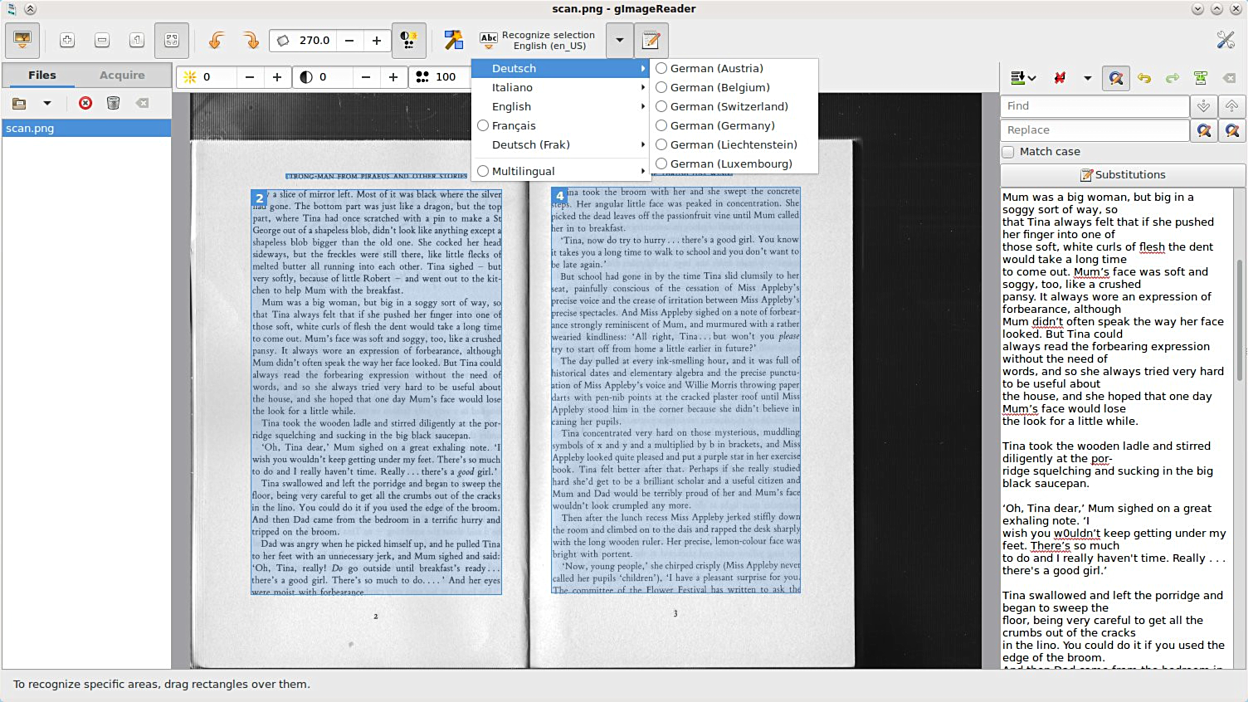1248x702 pixels.
Task: Increase the rotation angle with plus button
Action: tap(376, 41)
